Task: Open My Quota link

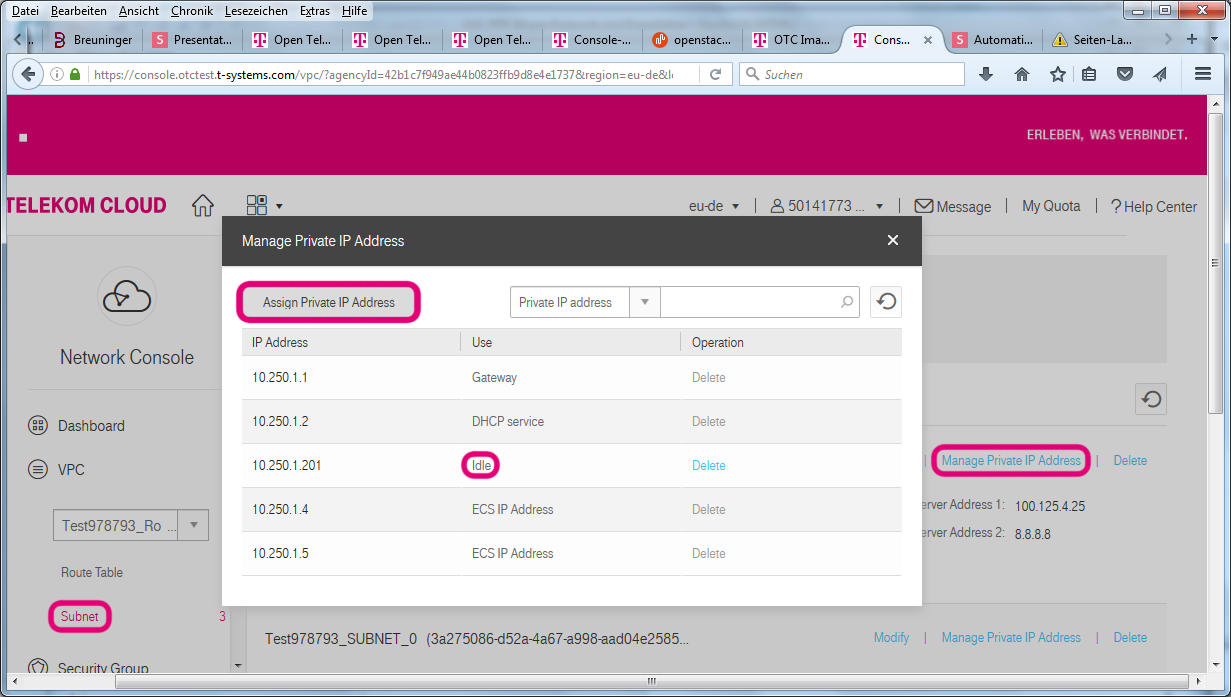Action: pyautogui.click(x=1051, y=206)
